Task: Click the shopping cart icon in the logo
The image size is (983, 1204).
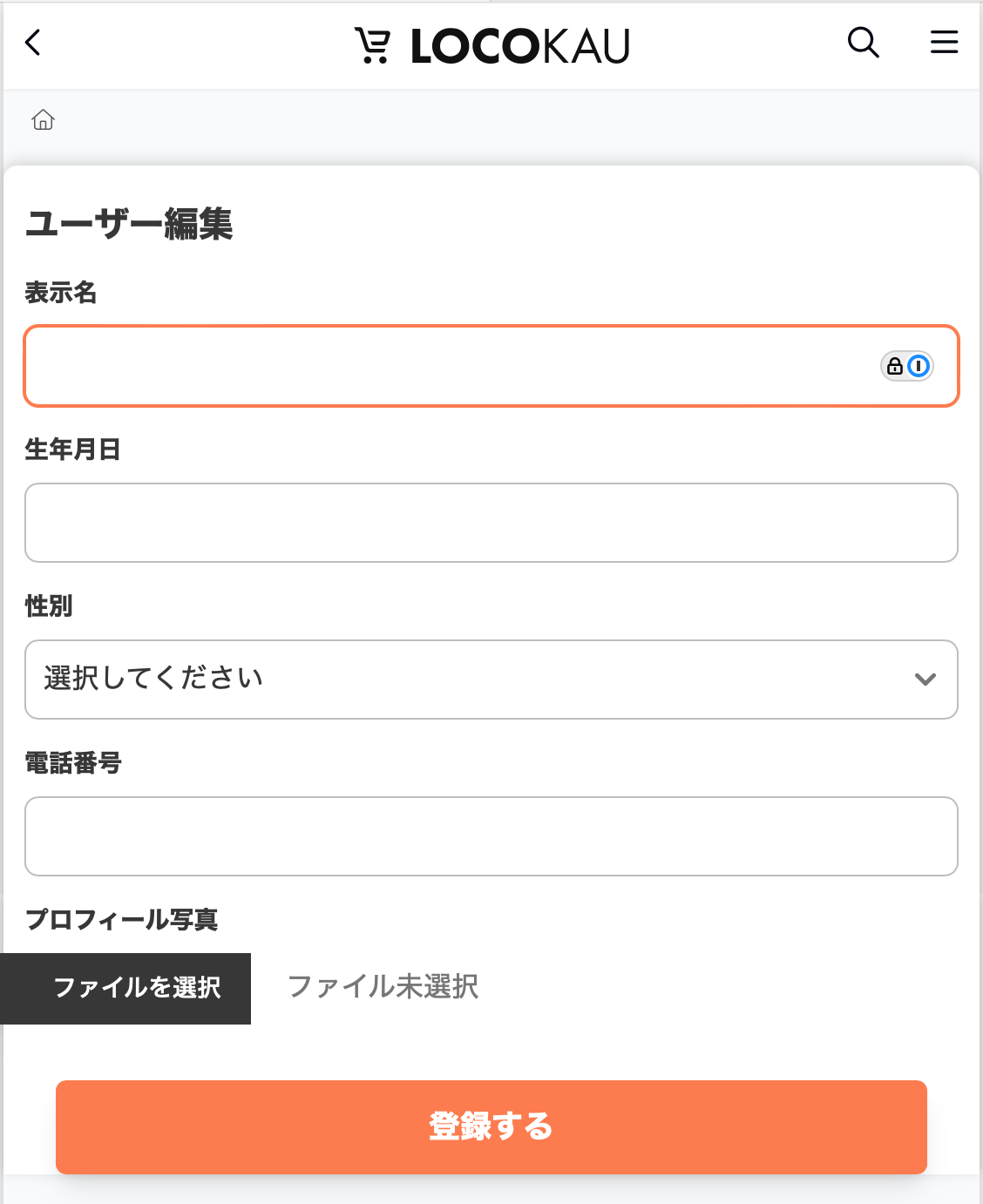Action: point(373,45)
